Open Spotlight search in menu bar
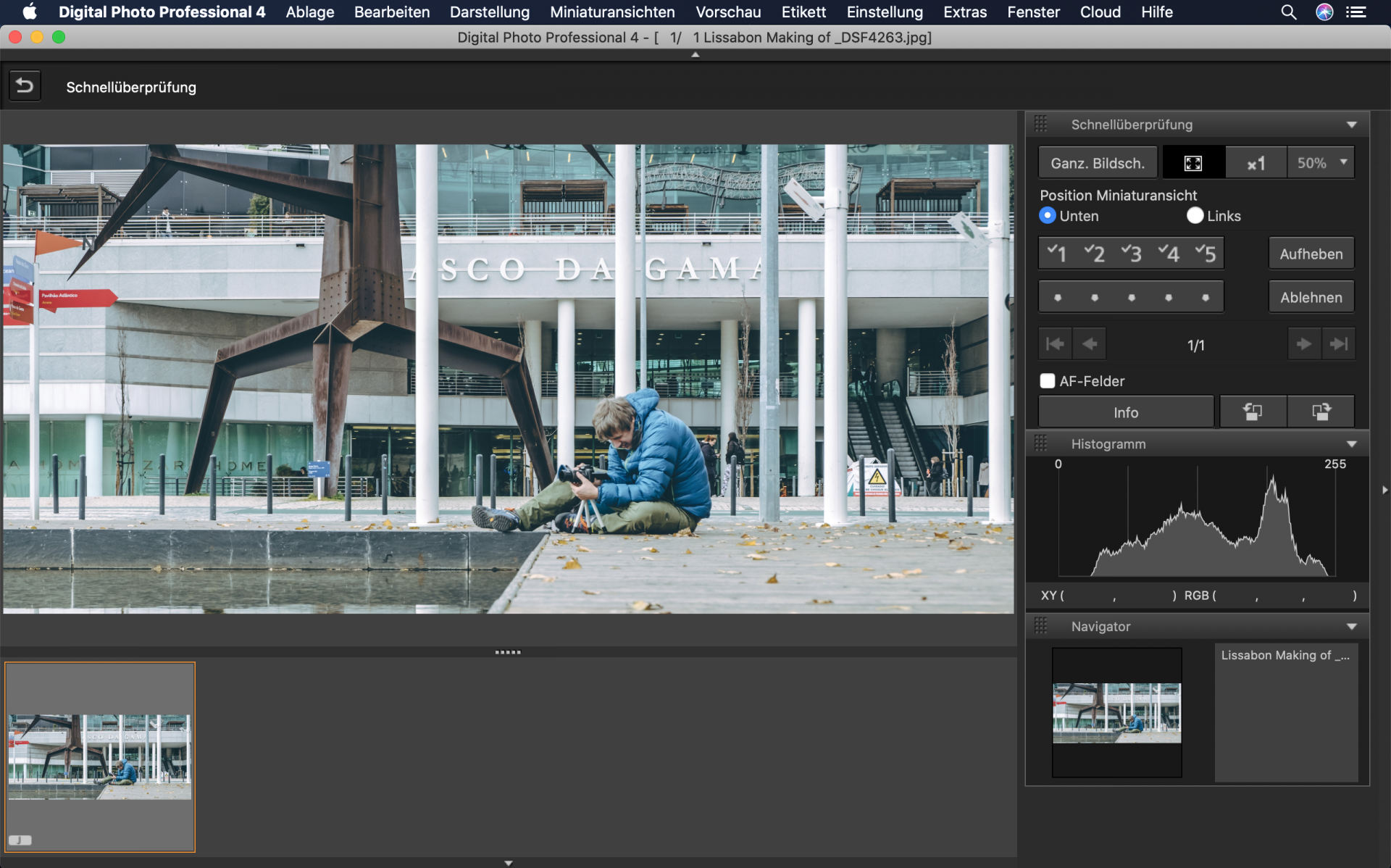 (x=1288, y=12)
